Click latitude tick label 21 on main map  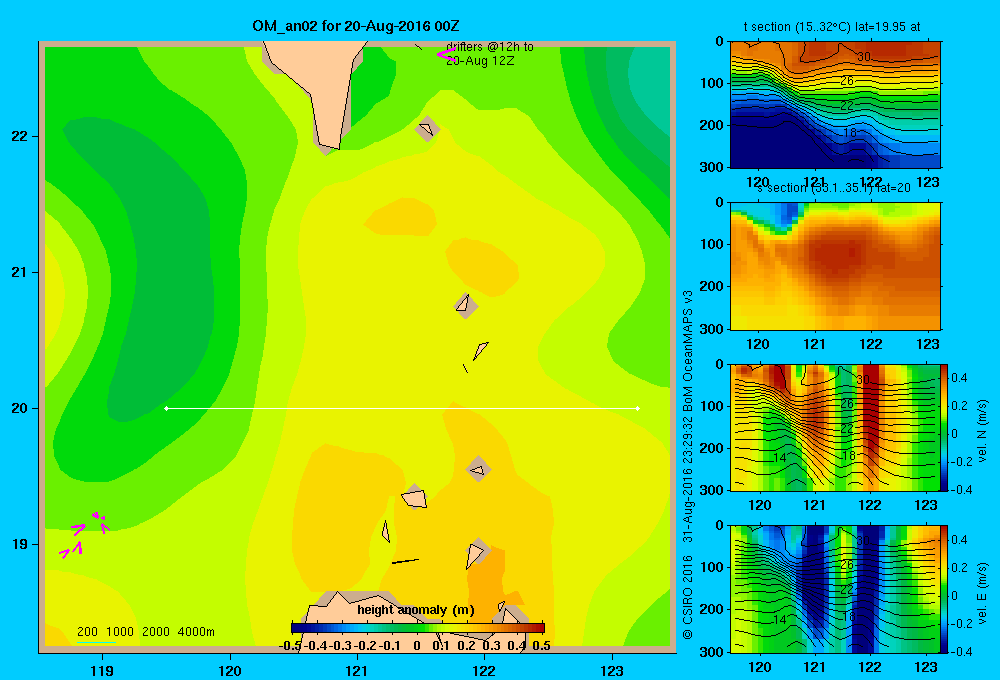(20, 272)
